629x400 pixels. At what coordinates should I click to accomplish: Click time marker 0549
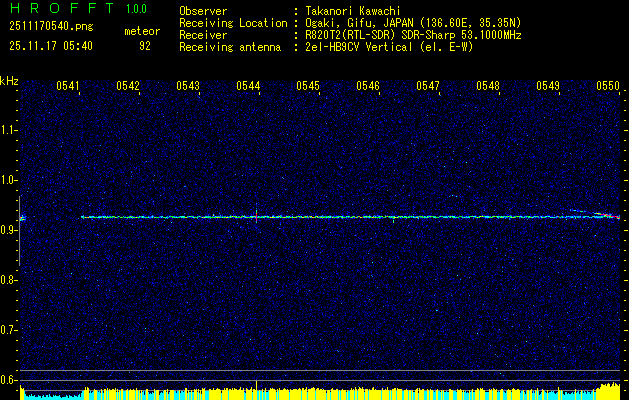tap(548, 85)
